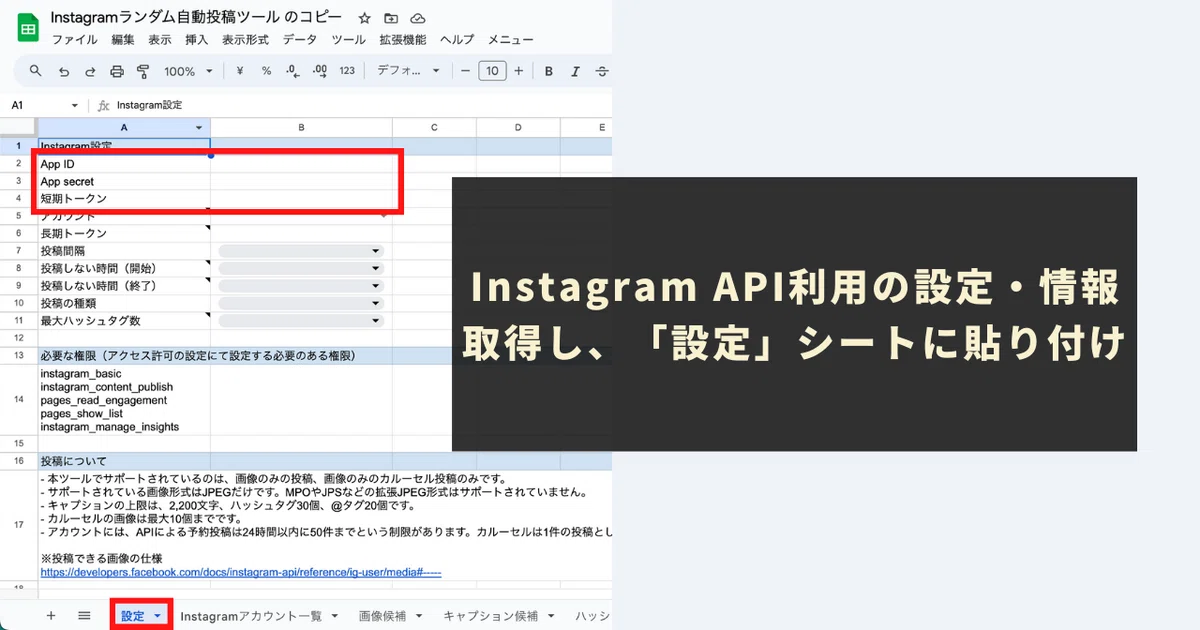This screenshot has height=630, width=1200.
Task: Open the 投稿間隔 dropdown chip
Action: click(x=301, y=251)
